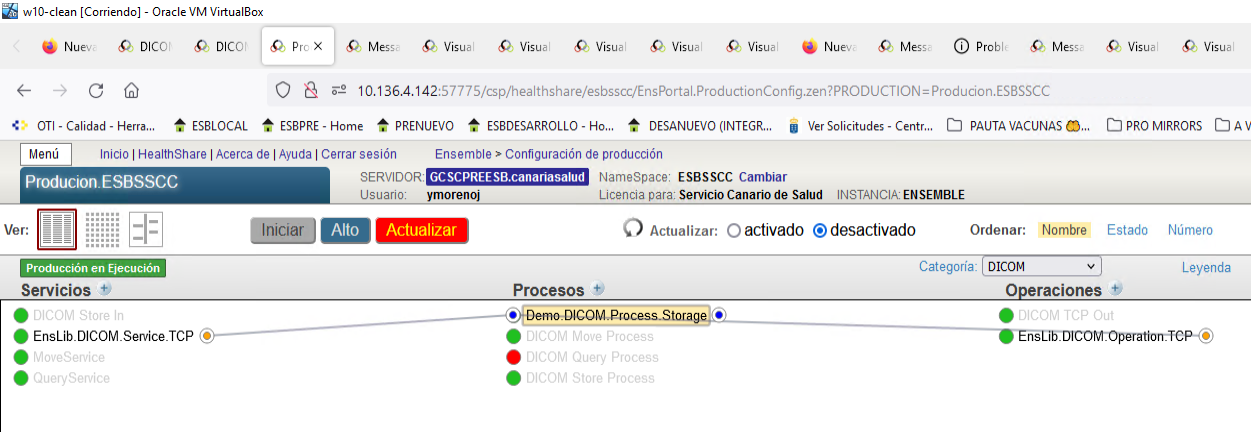The image size is (1251, 432).
Task: Click the red status dot of DICOM Query Process
Action: pyautogui.click(x=514, y=357)
